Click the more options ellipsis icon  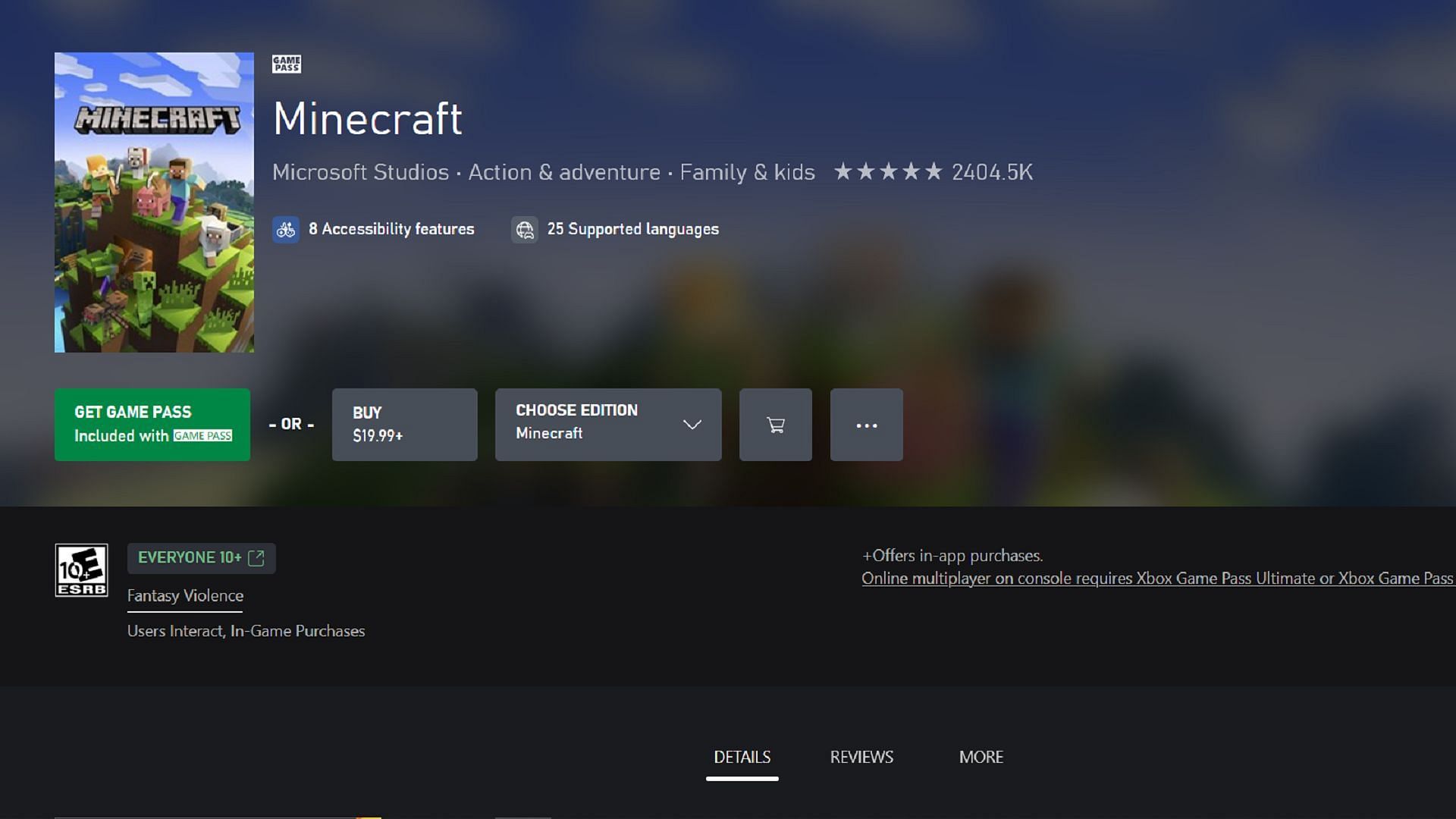click(x=866, y=424)
